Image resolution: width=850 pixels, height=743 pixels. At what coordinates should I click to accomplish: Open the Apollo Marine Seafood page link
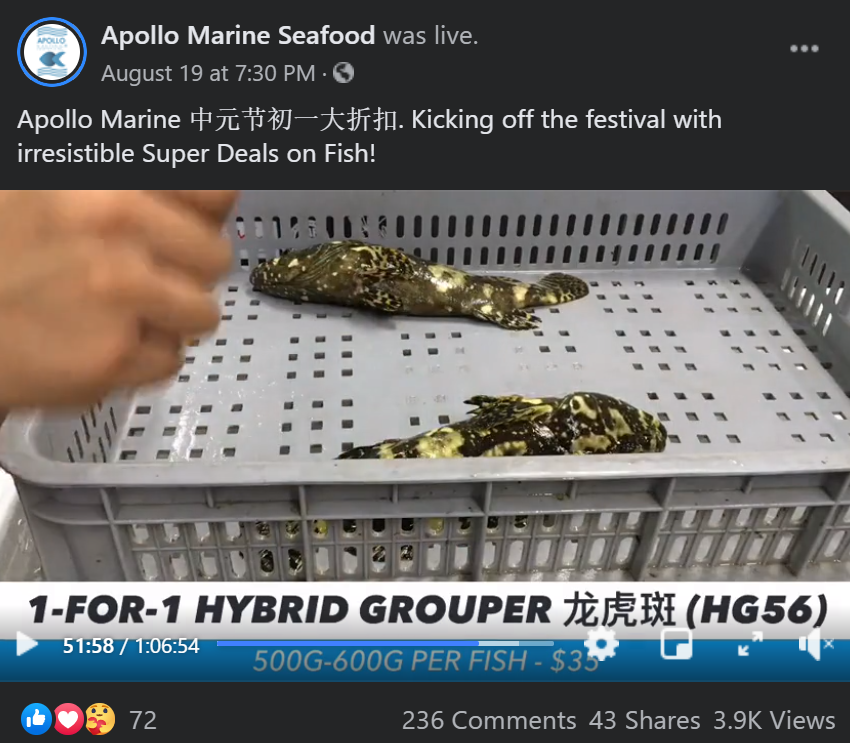[x=238, y=35]
